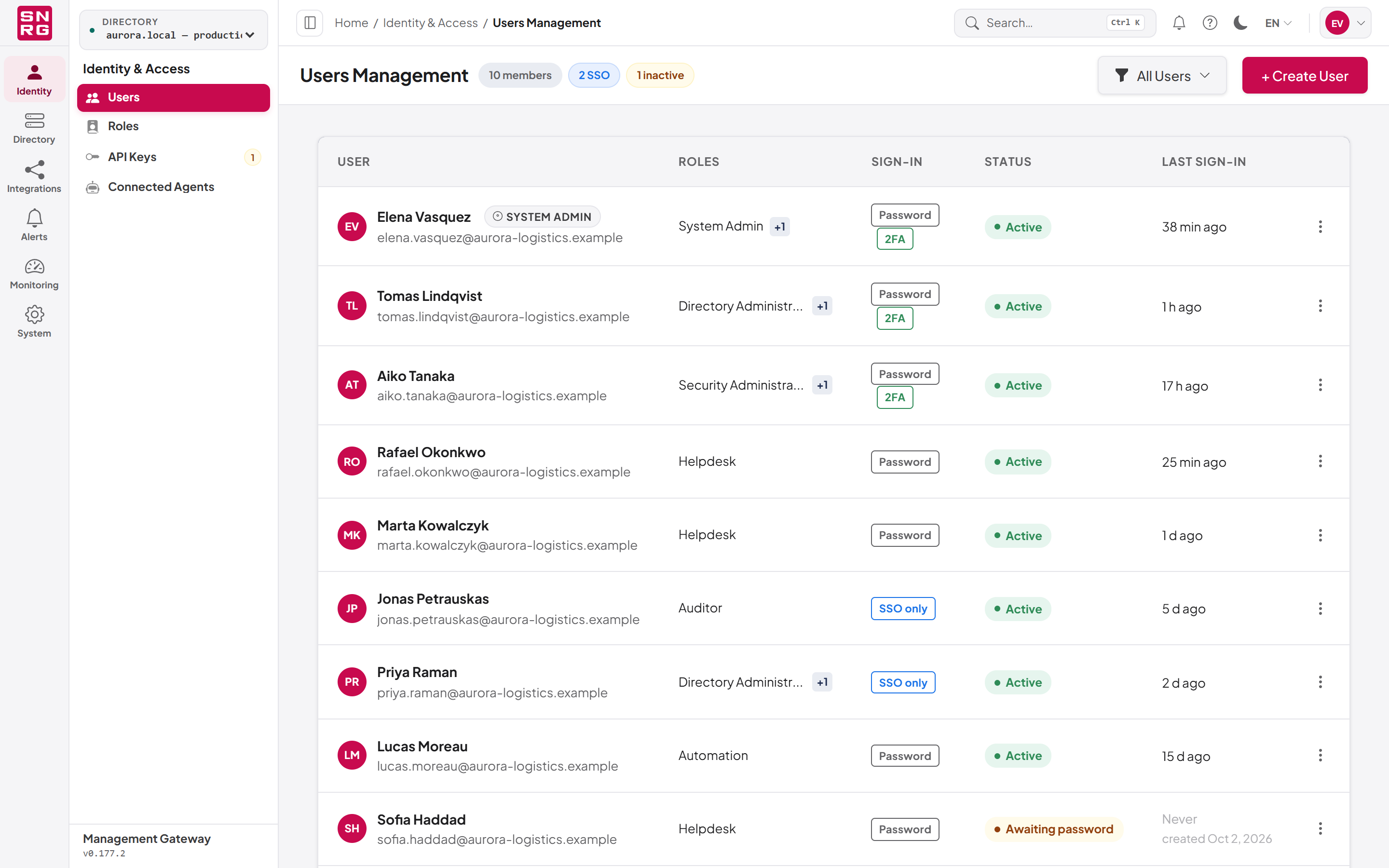The width and height of the screenshot is (1389, 868).
Task: Click the SYSTEM ADMIN badge on Elena
Action: coord(542,217)
